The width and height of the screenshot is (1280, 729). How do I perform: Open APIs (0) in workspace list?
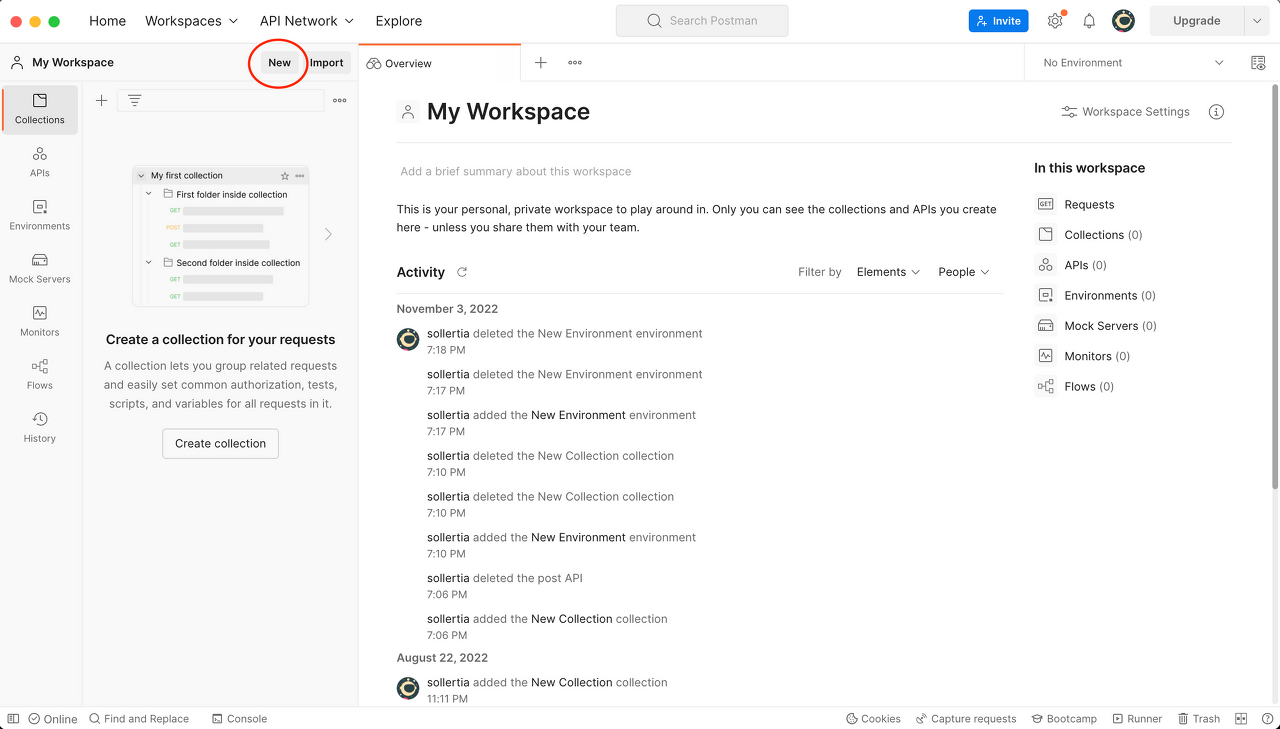pyautogui.click(x=1071, y=265)
